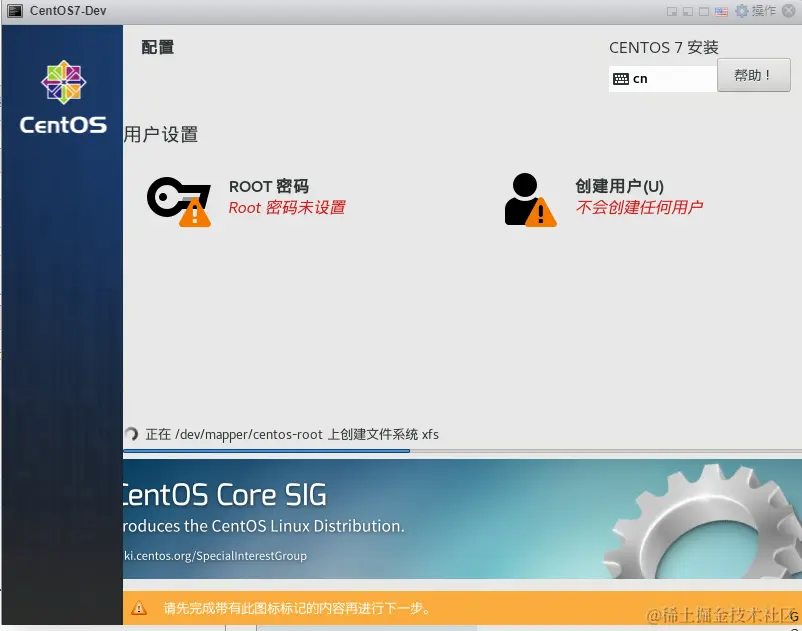
Task: Open the 创建用户 person icon
Action: [530, 200]
